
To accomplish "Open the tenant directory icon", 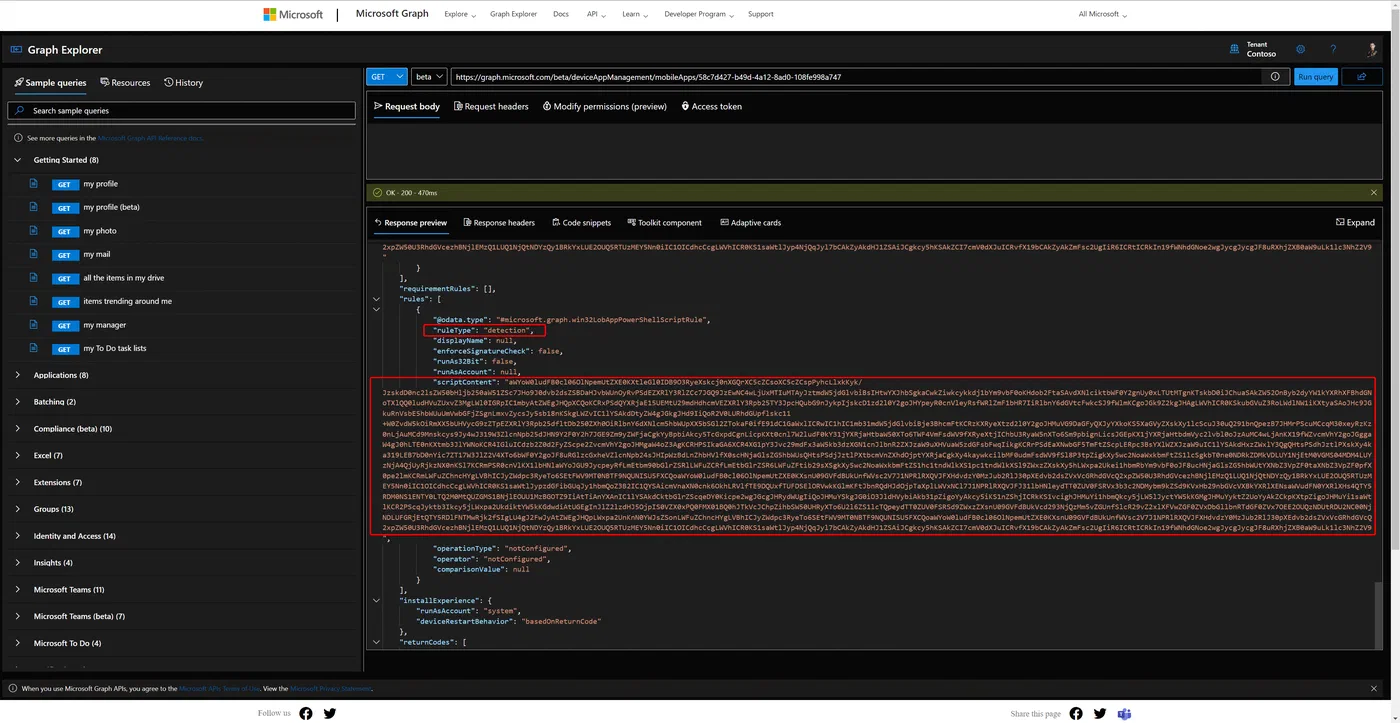I will pyautogui.click(x=1234, y=49).
